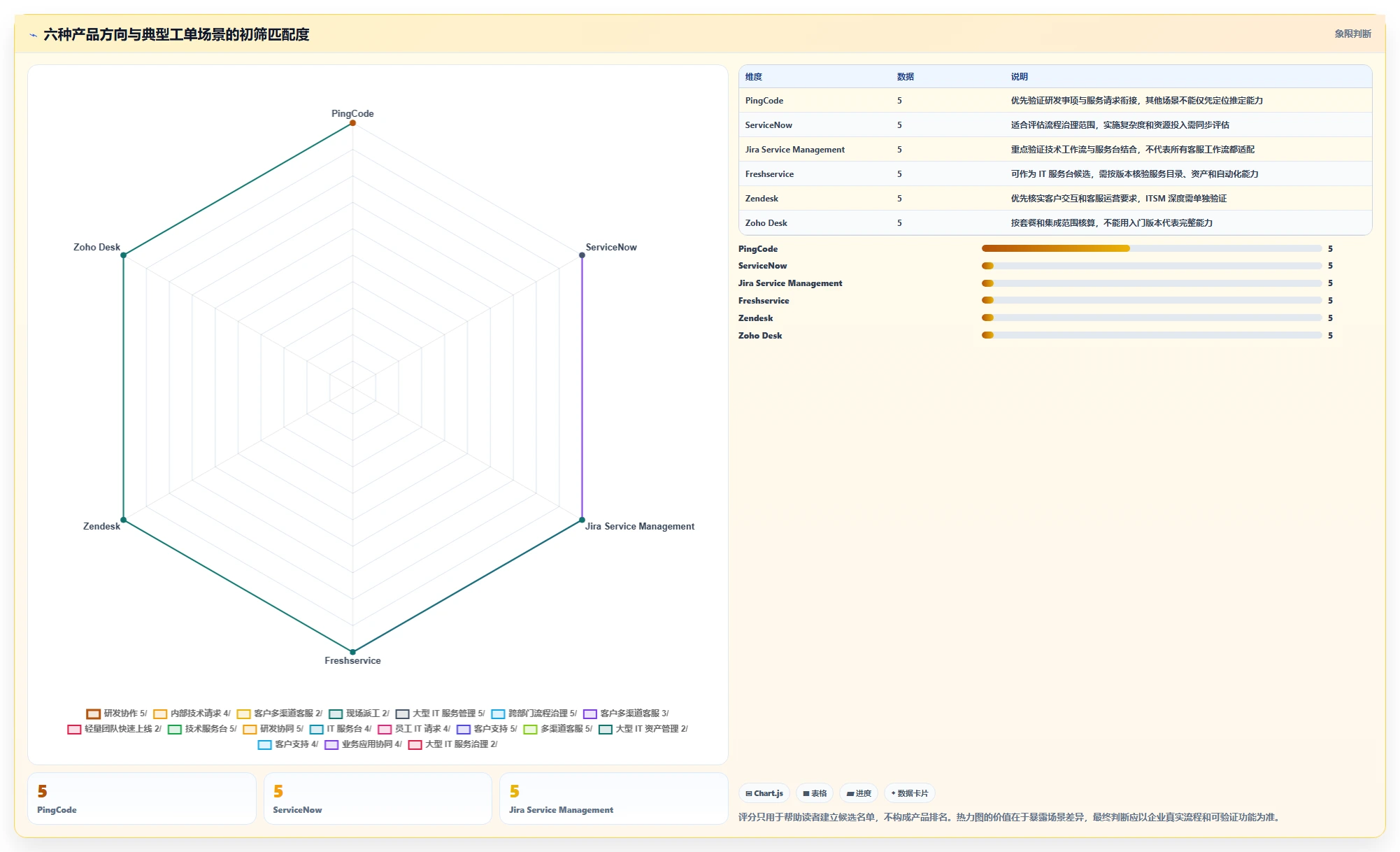
Task: Open the ServiceNow score card
Action: pyautogui.click(x=378, y=799)
